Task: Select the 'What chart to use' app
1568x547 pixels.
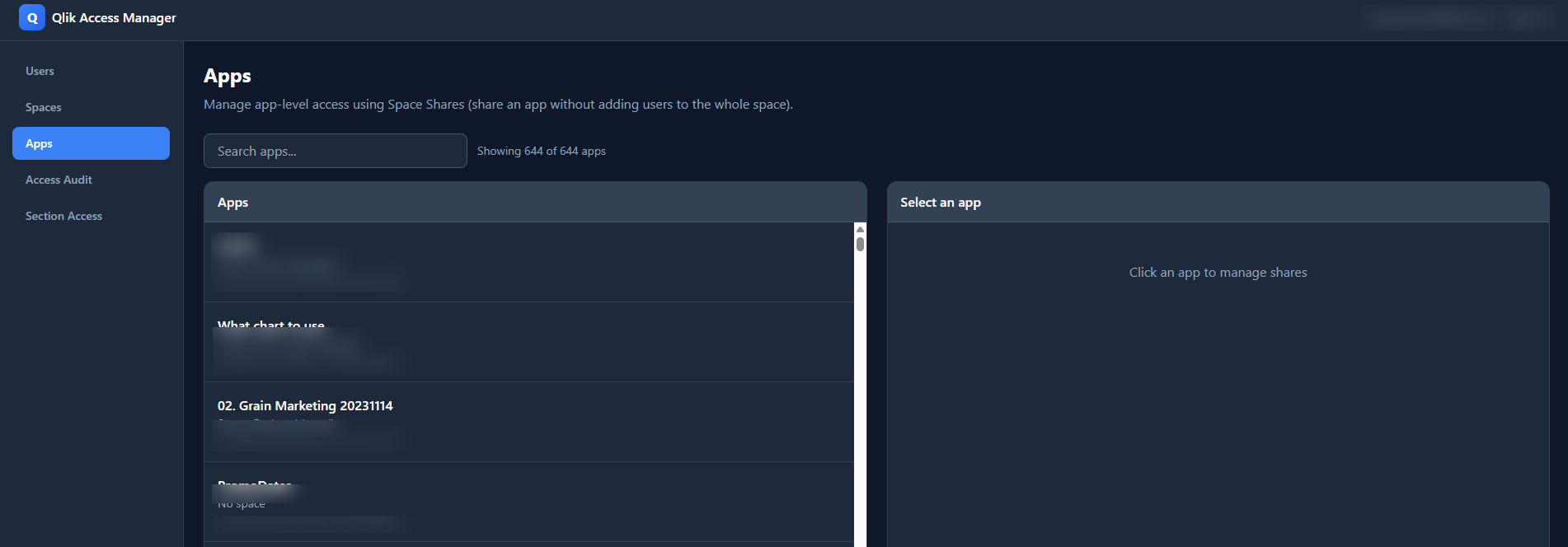Action: click(x=528, y=341)
